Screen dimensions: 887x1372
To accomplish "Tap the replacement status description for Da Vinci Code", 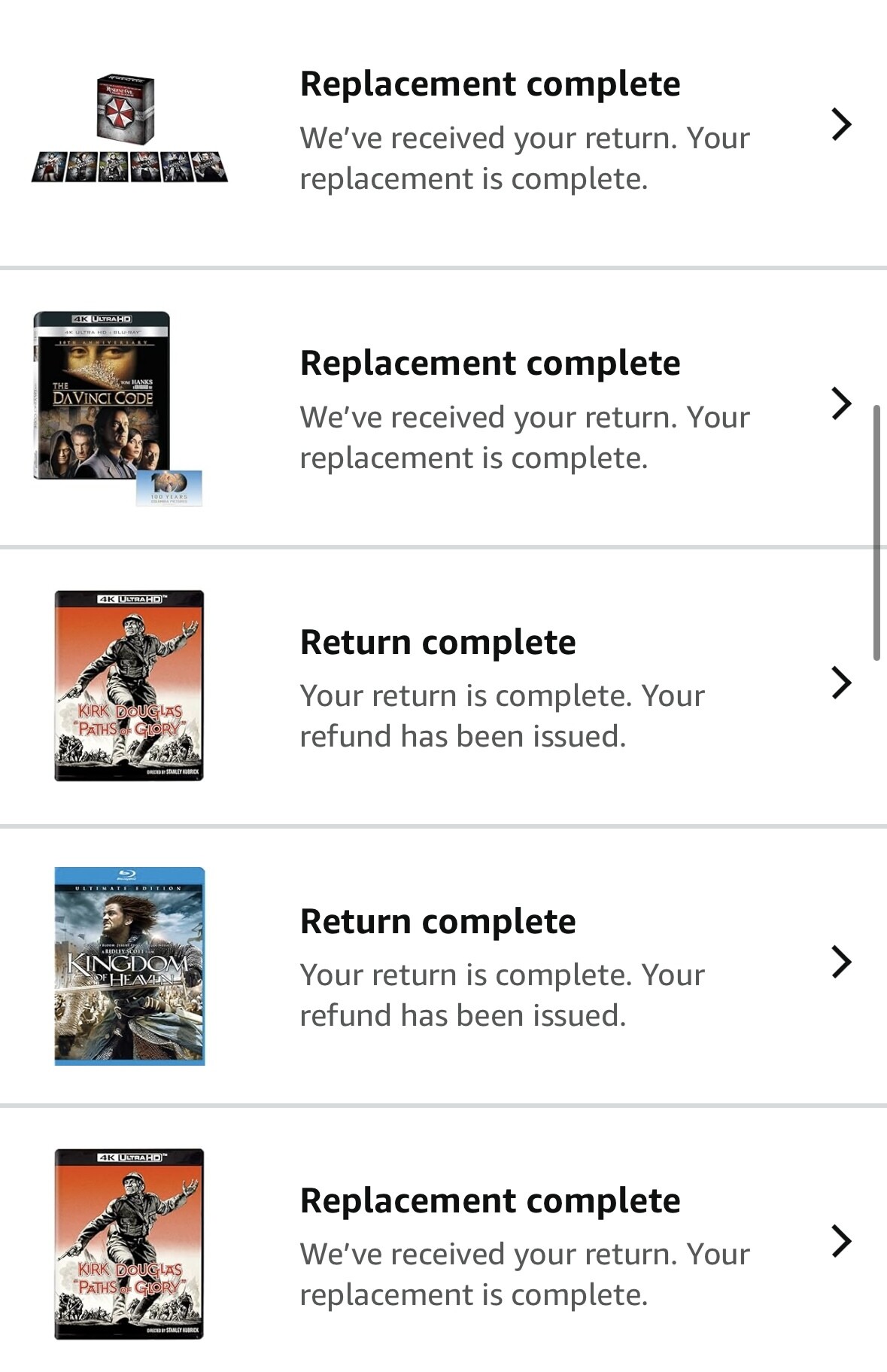I will pos(524,438).
